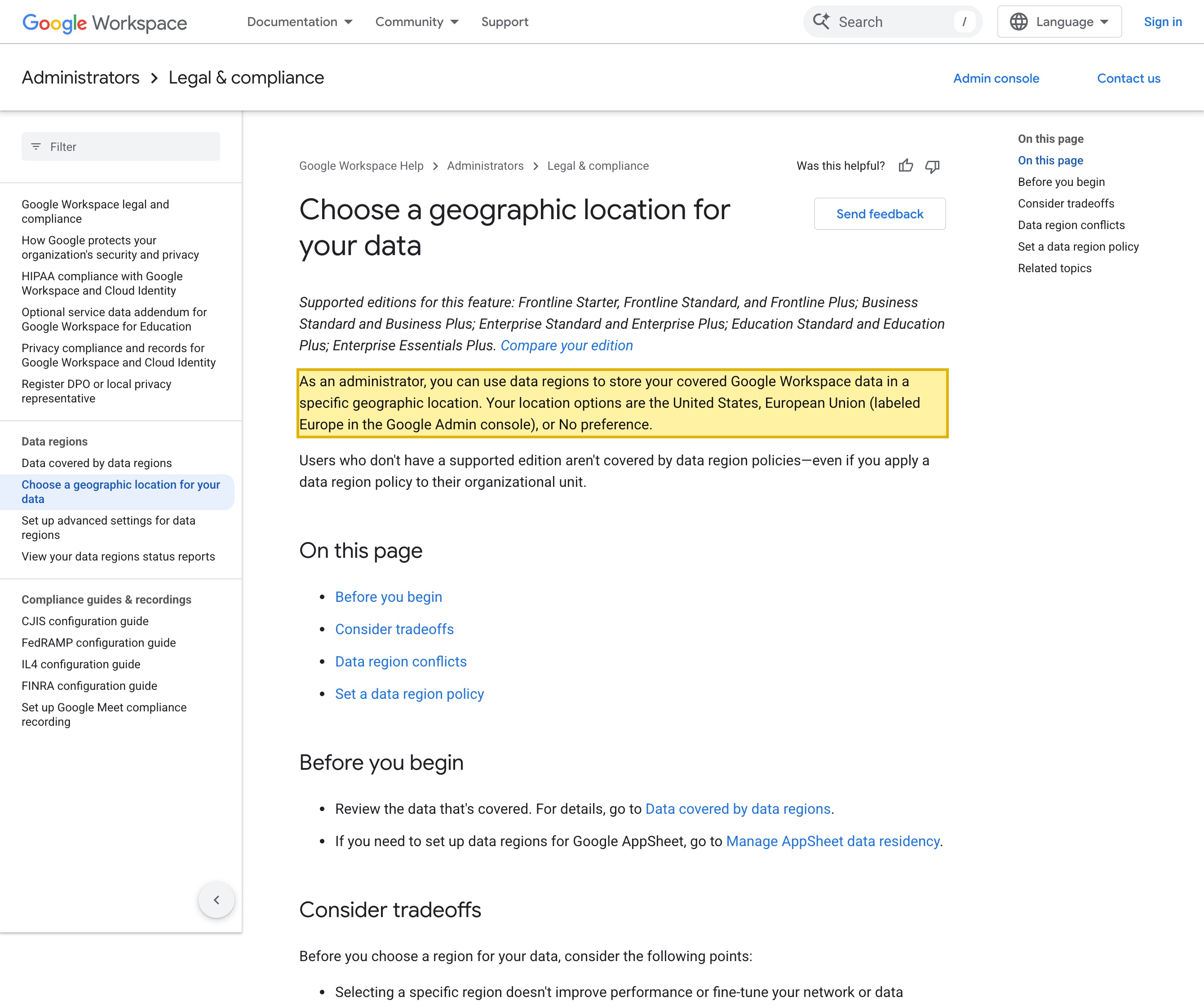This screenshot has width=1204, height=1006.
Task: Open Legal & compliance breadcrumb link
Action: click(598, 166)
